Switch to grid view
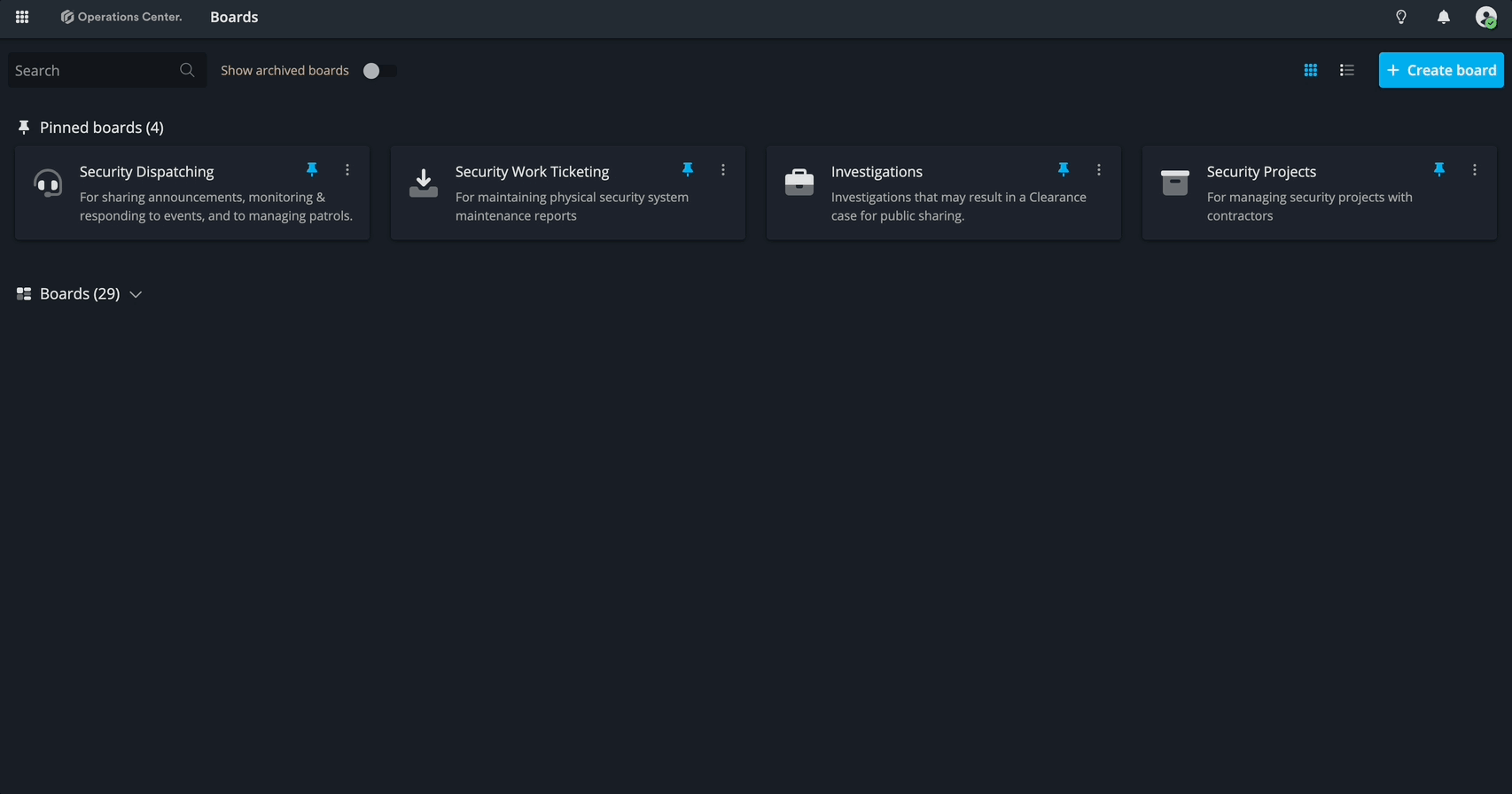1512x794 pixels. 1311,70
